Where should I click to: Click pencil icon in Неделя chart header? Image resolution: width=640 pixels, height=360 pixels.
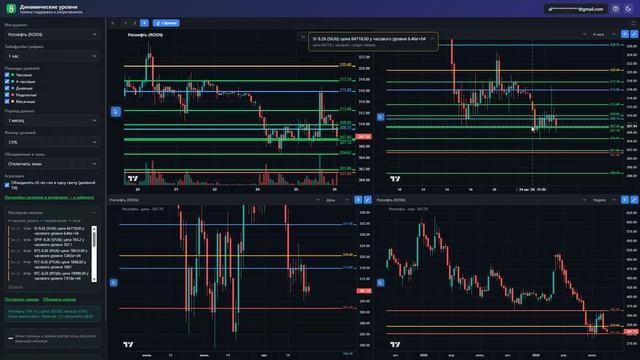point(634,200)
